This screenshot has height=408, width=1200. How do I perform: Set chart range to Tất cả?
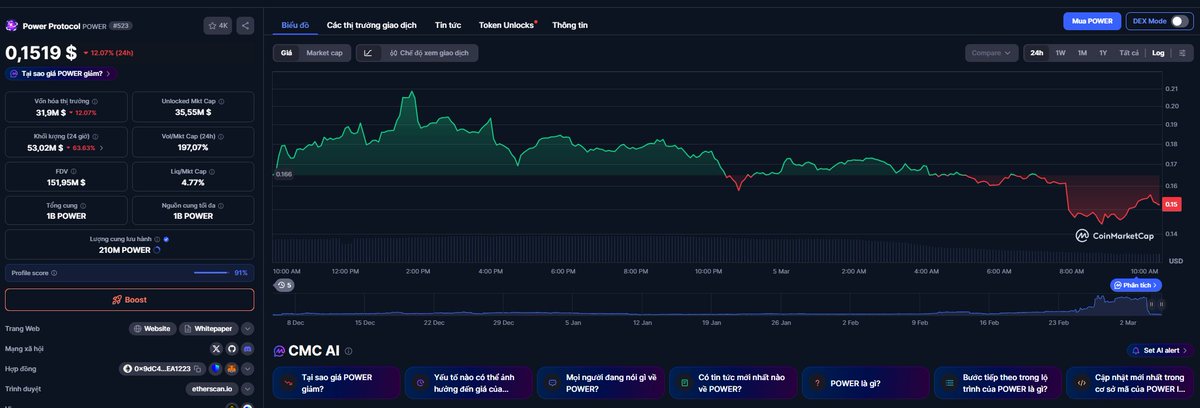(x=1129, y=53)
